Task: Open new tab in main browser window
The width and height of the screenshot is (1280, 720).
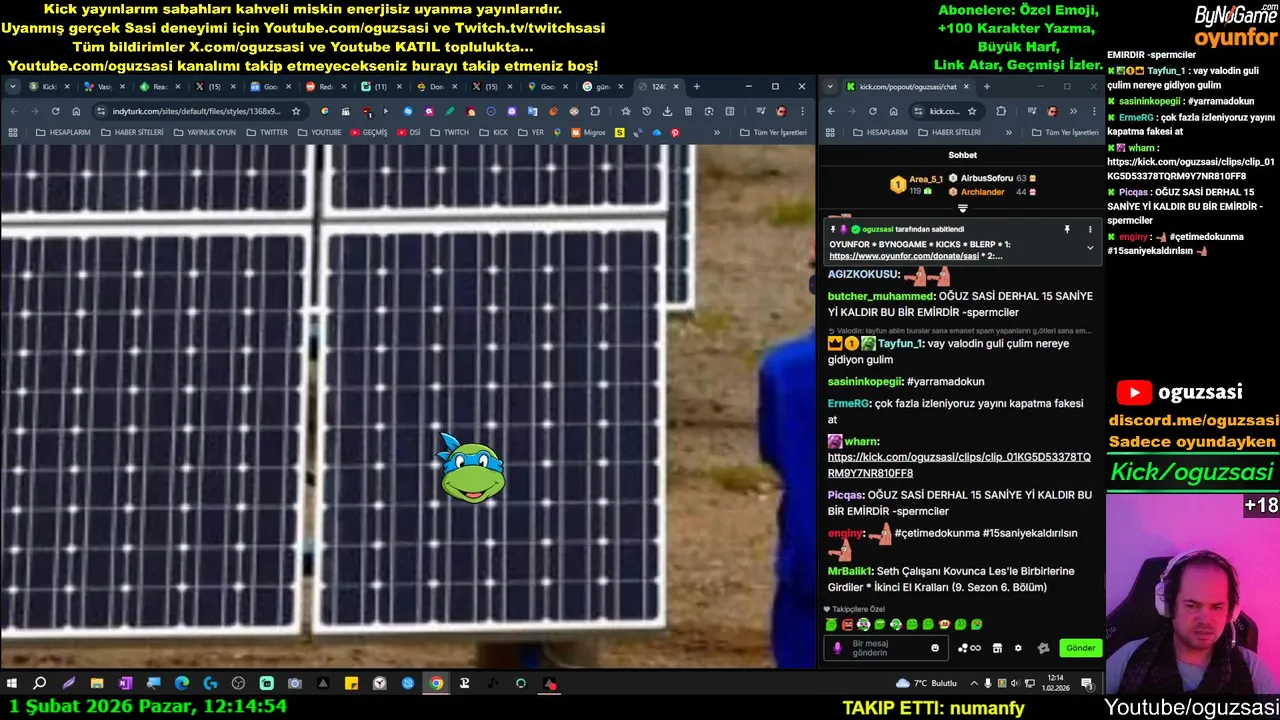Action: pyautogui.click(x=697, y=87)
